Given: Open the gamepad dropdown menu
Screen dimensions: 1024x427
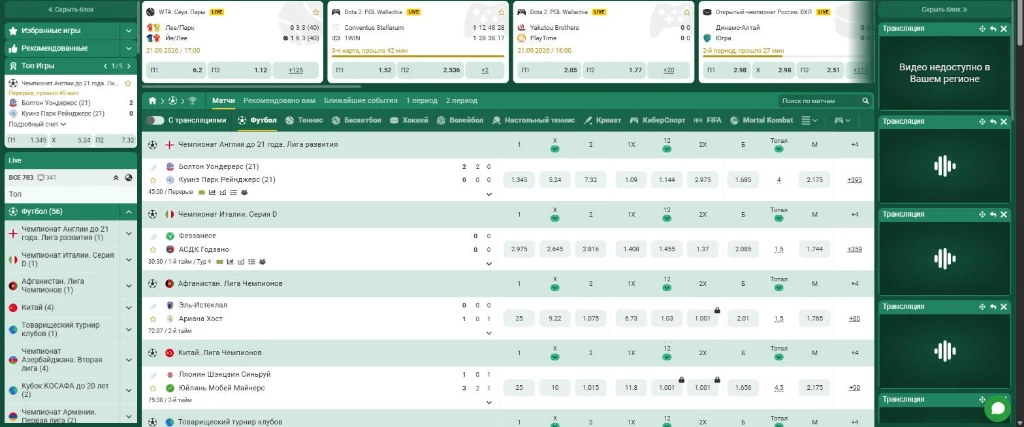Looking at the screenshot, I should [x=842, y=120].
